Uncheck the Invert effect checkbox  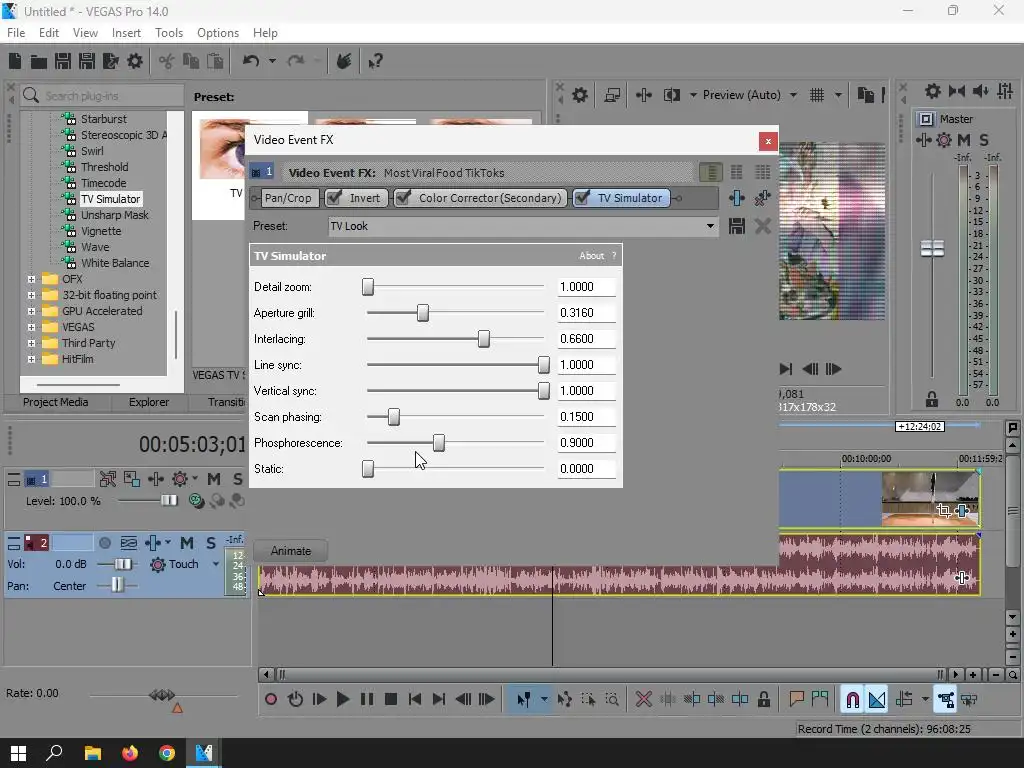click(x=334, y=198)
